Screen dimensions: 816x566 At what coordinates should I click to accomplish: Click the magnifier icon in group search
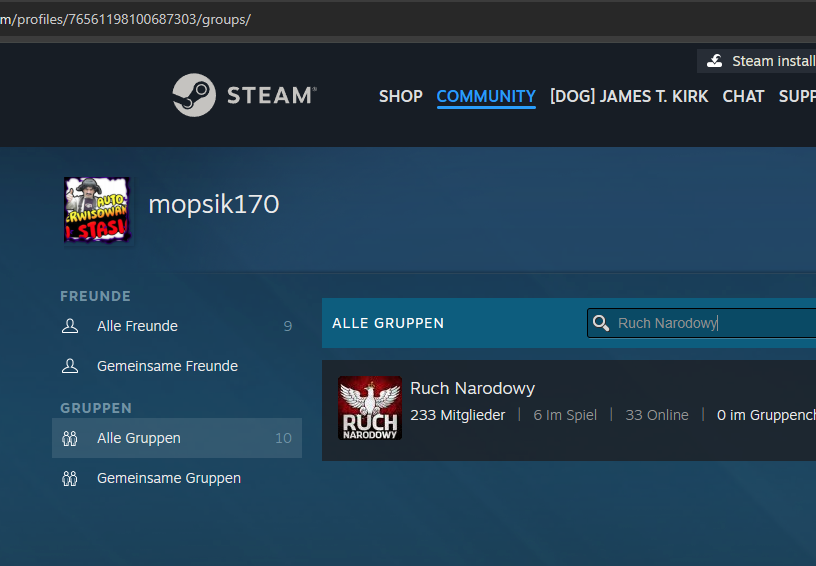tap(601, 323)
